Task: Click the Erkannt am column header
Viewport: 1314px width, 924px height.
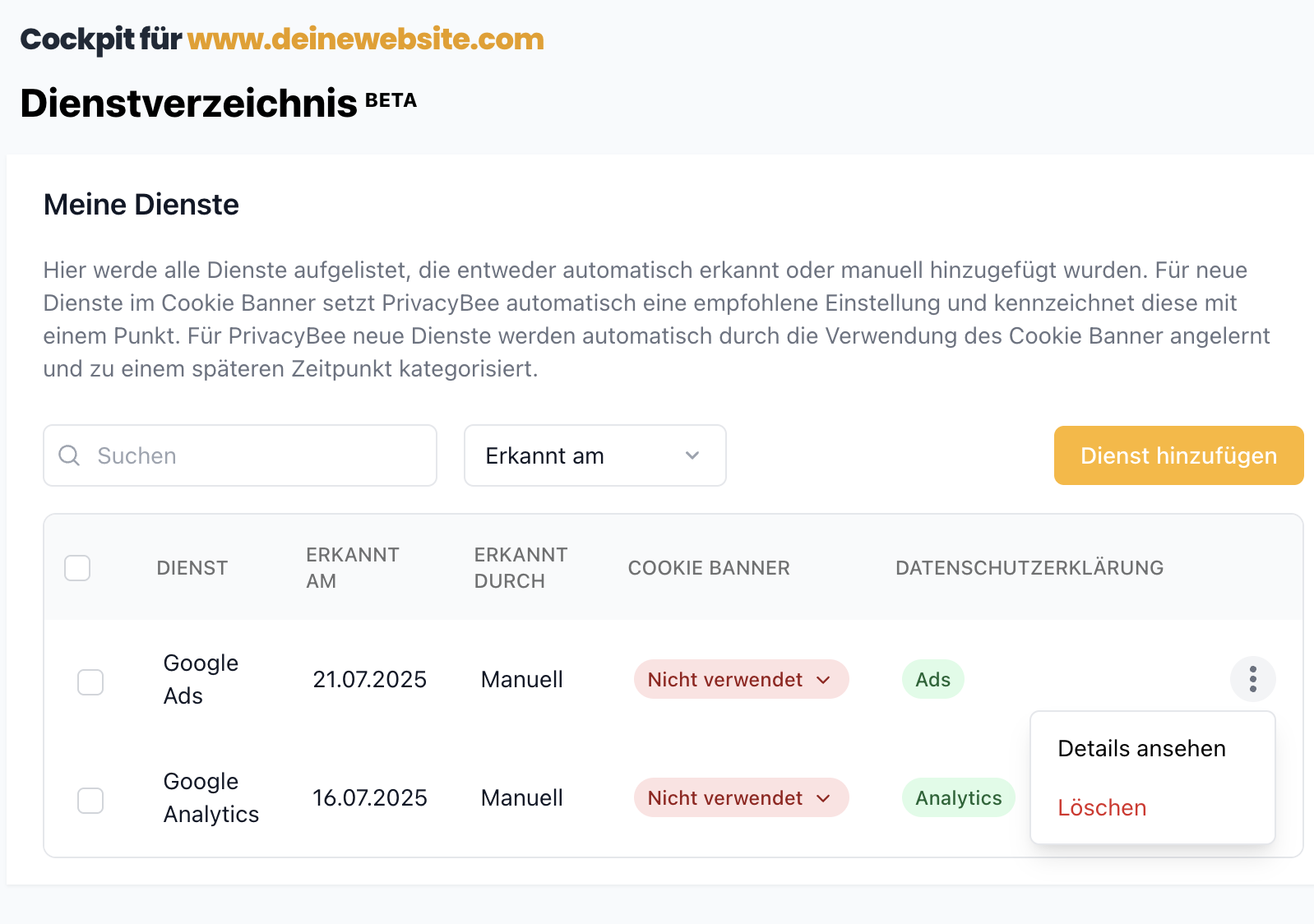Action: (x=352, y=568)
